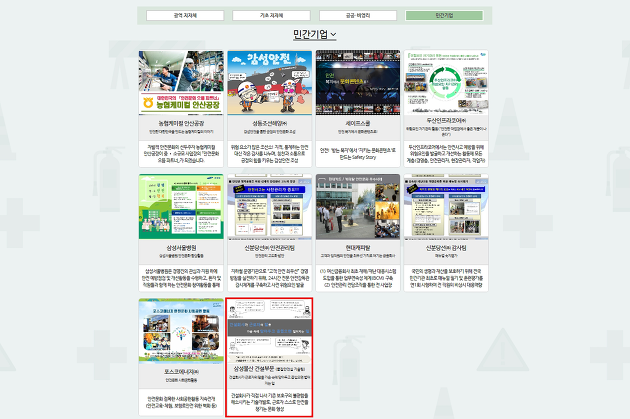630x419 pixels.
Task: Open the 공공·비영리 tab
Action: pos(358,15)
